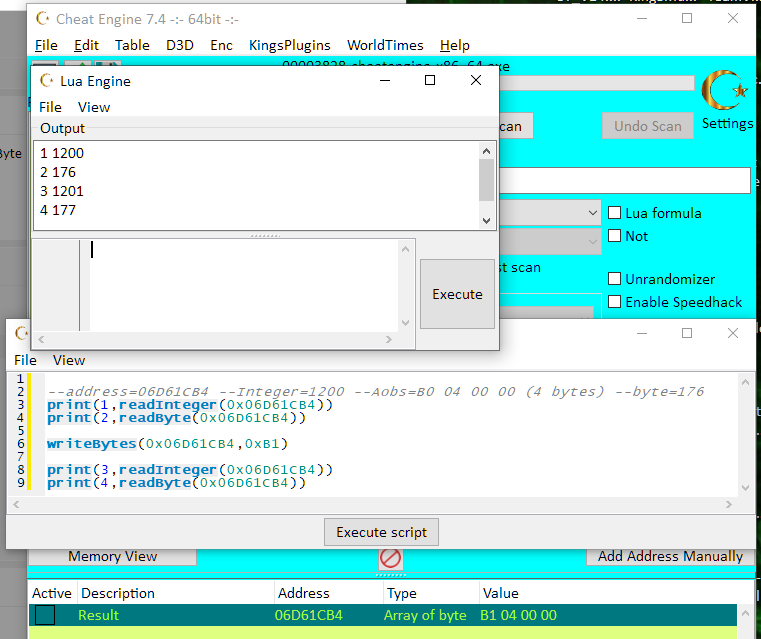Close the Lua Engine window
The image size is (761, 639).
click(x=476, y=81)
